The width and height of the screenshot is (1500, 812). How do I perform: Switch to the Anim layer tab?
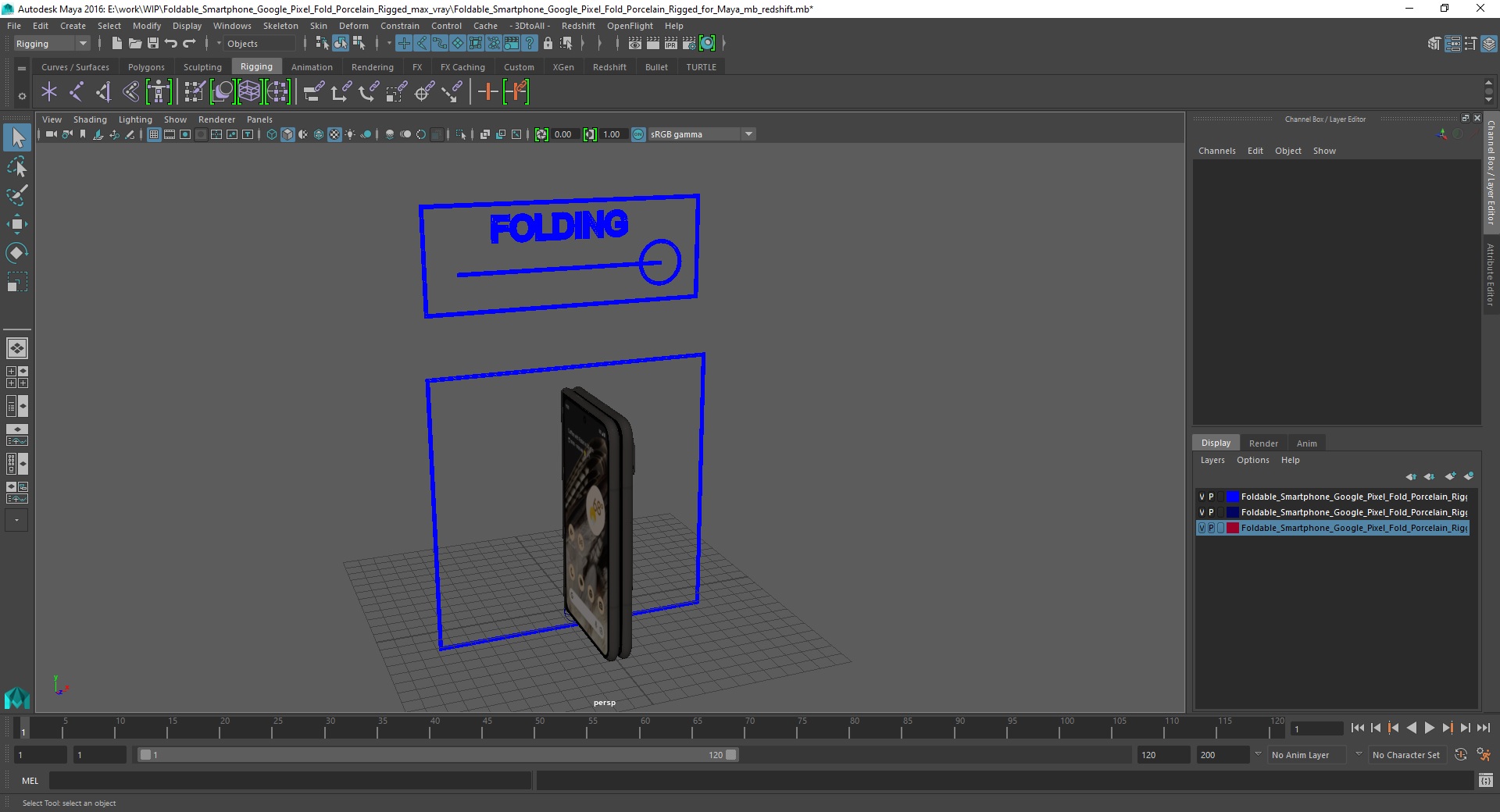1307,443
